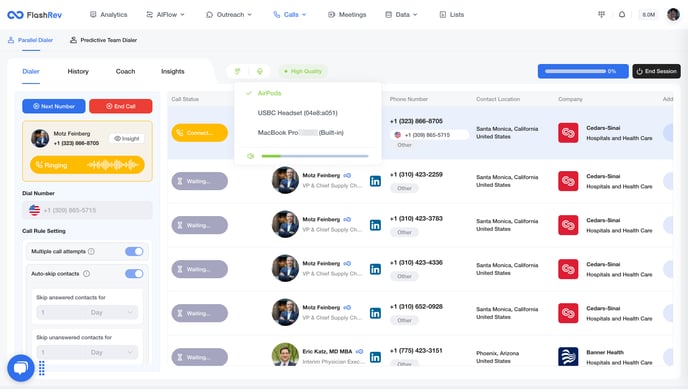Click Waiting status in Eric Katz row
This screenshot has height=389, width=688.
tap(200, 357)
